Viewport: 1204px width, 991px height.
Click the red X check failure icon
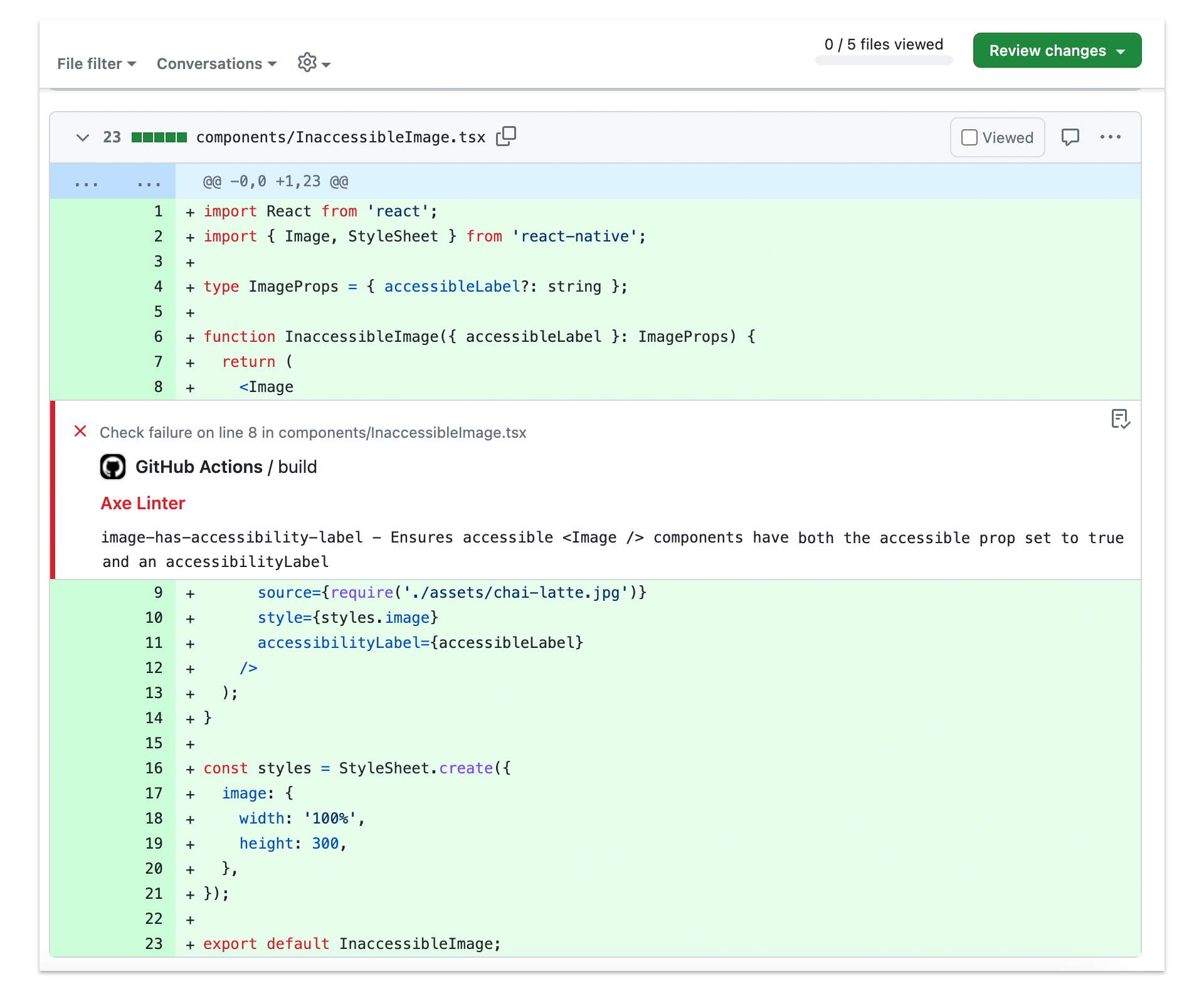[80, 432]
